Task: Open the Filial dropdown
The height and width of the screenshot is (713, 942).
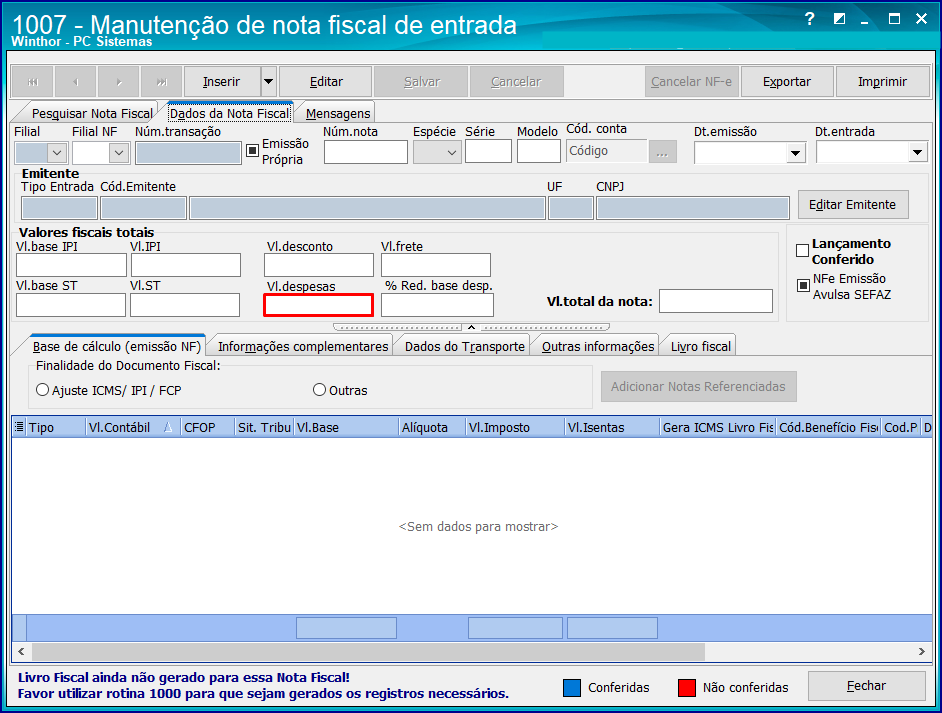Action: (x=57, y=153)
